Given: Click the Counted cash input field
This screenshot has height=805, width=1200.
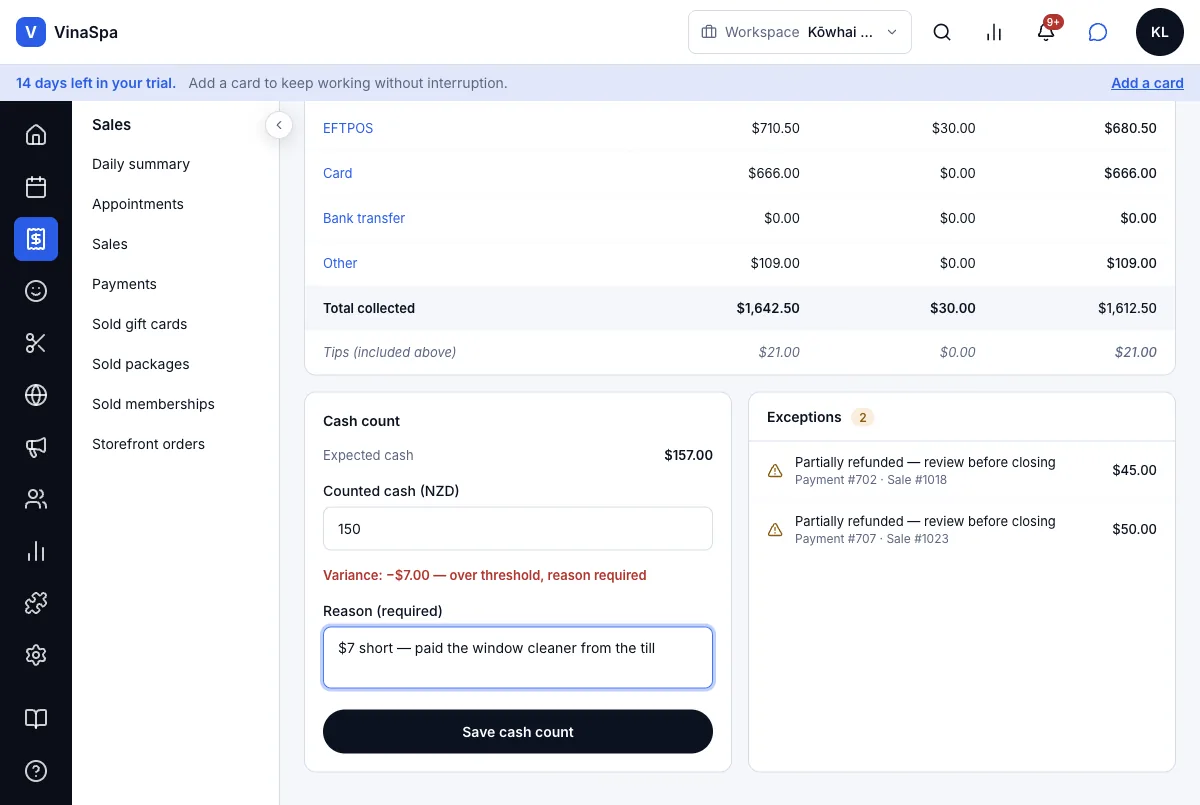Looking at the screenshot, I should click(x=518, y=529).
